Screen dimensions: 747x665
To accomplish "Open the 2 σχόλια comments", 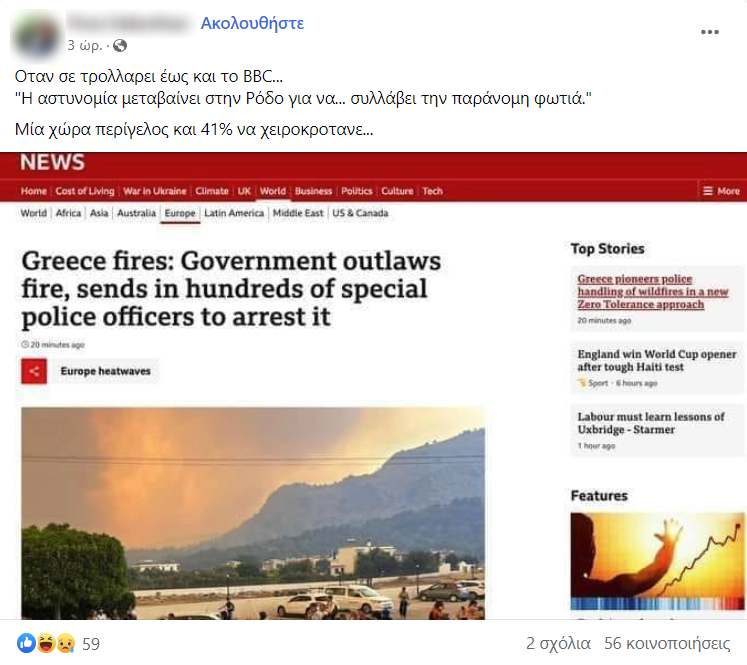I will click(558, 644).
